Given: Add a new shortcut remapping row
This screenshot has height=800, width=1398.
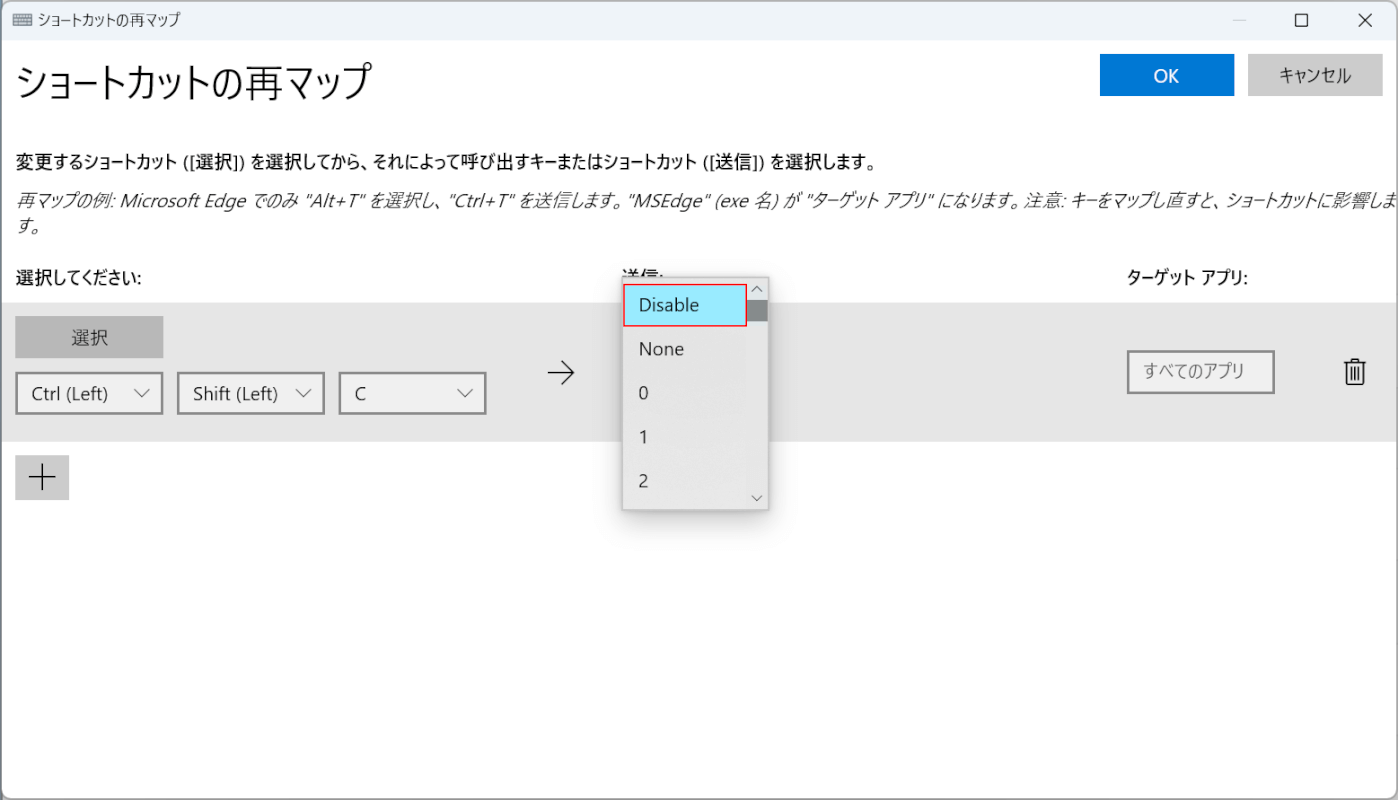Looking at the screenshot, I should [x=42, y=478].
